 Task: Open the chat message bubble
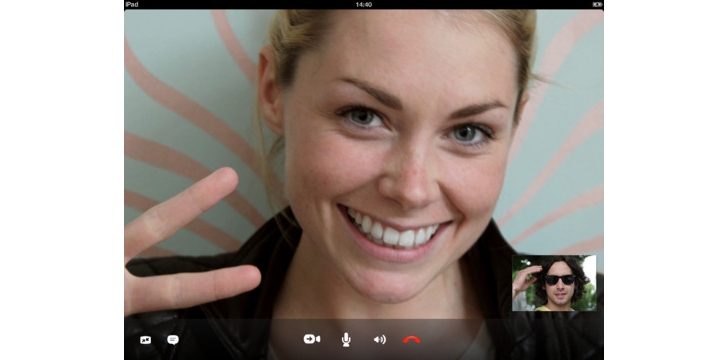point(173,340)
